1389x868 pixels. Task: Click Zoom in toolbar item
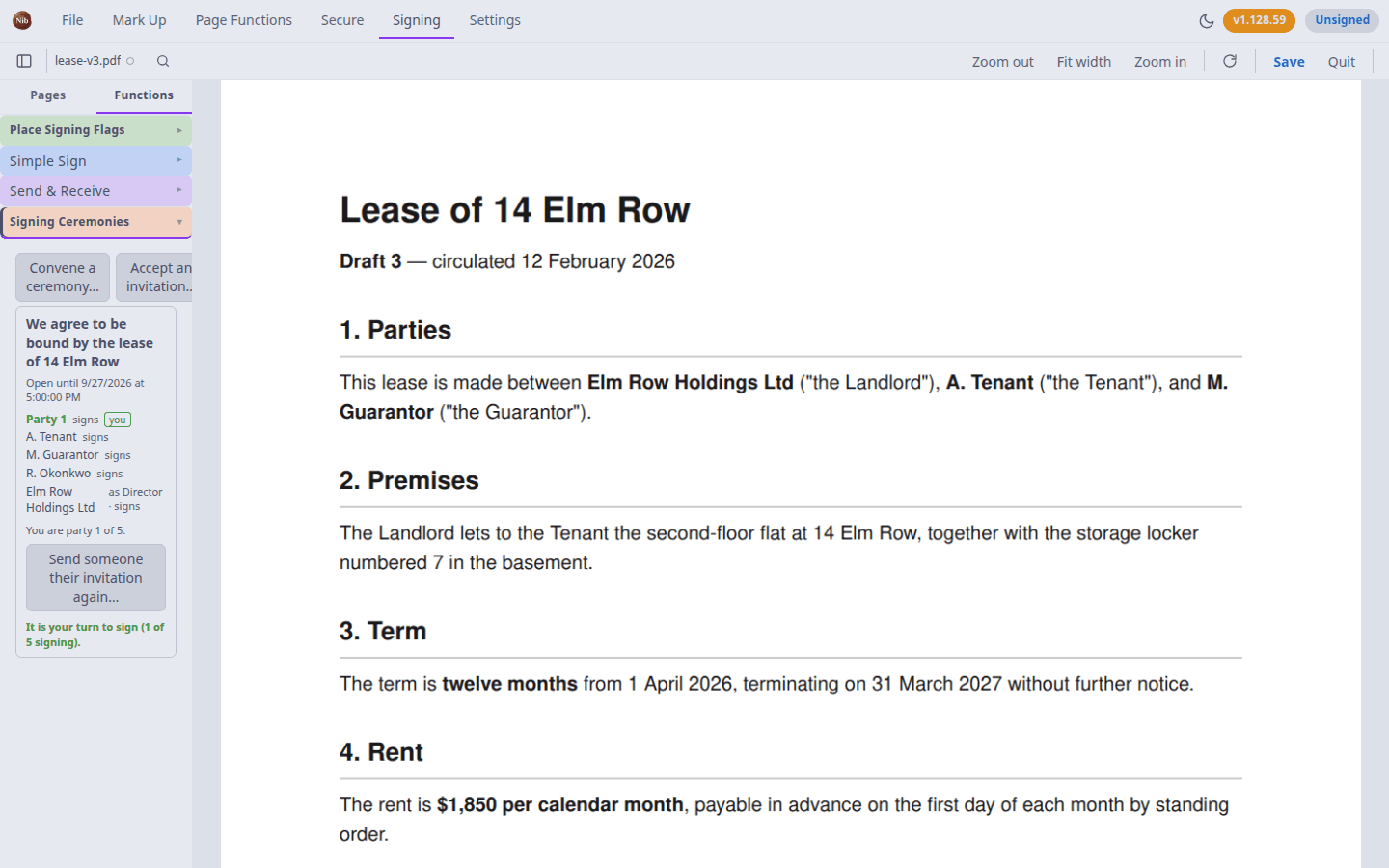1160,61
